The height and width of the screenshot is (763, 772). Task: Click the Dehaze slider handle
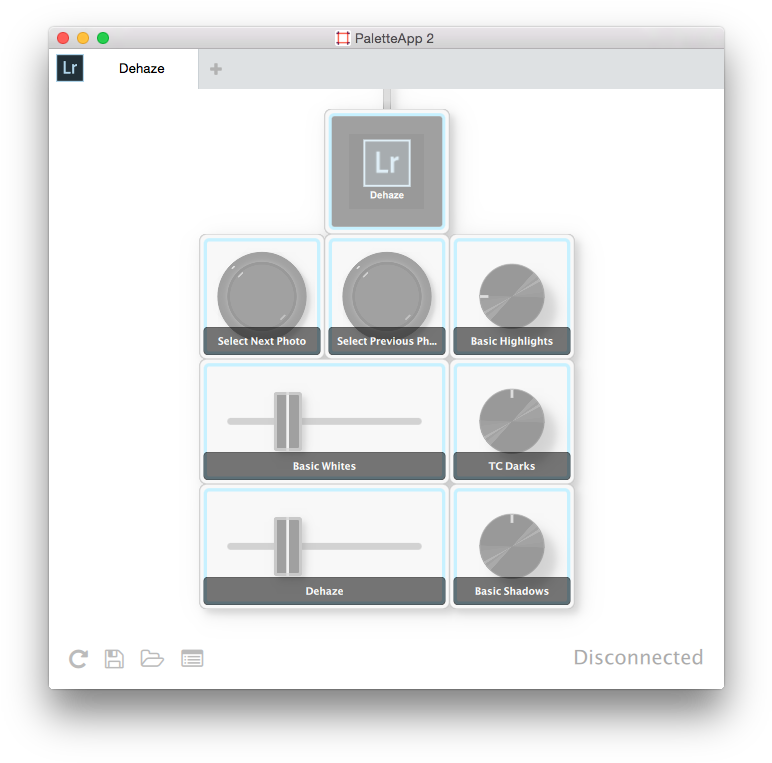(288, 546)
